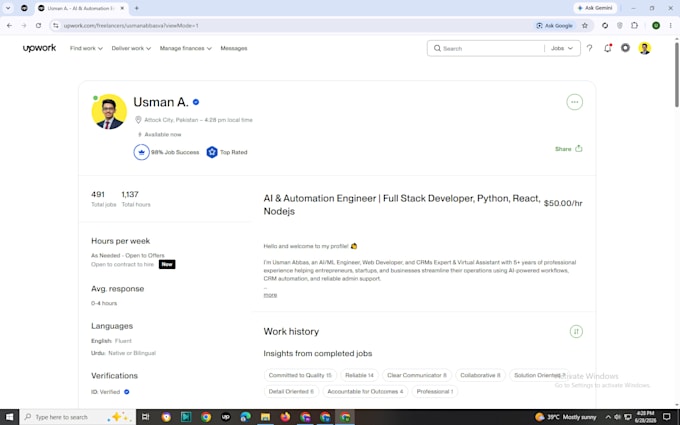Open the tab search dropdown arrow
680x425 pixels.
point(8,8)
